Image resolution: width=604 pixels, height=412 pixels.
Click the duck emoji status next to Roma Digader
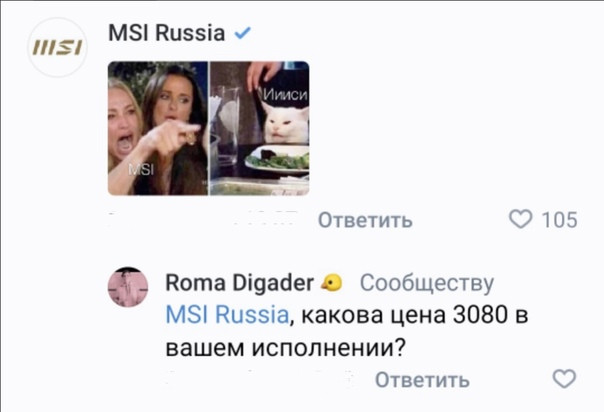(332, 283)
